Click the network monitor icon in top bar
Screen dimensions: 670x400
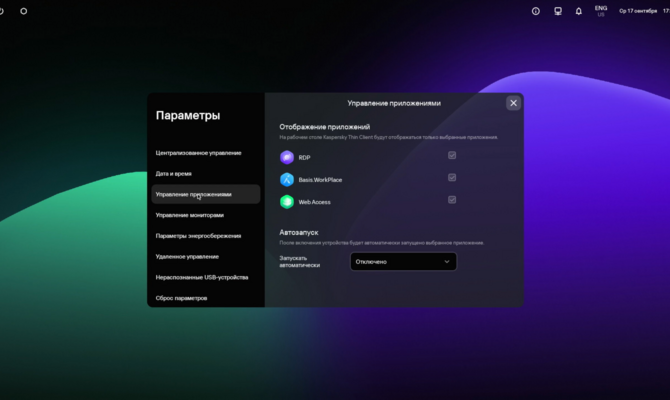[x=558, y=11]
